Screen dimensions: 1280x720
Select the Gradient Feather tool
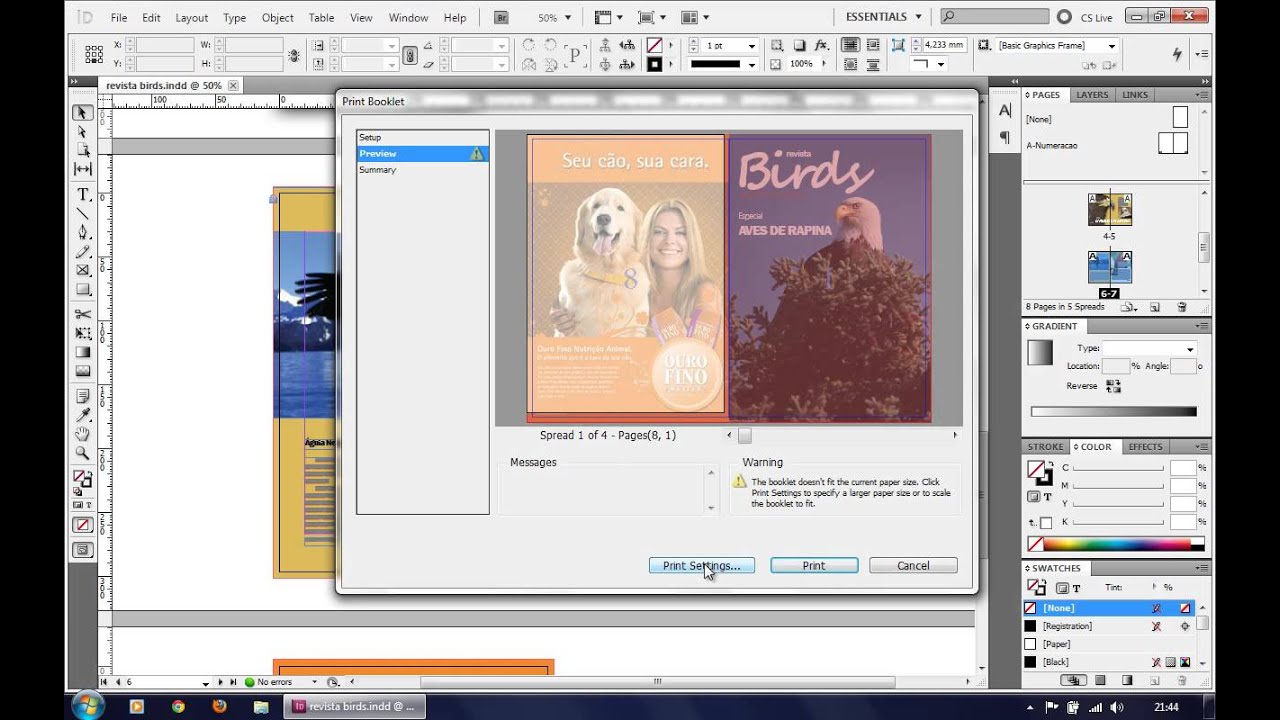[x=83, y=371]
